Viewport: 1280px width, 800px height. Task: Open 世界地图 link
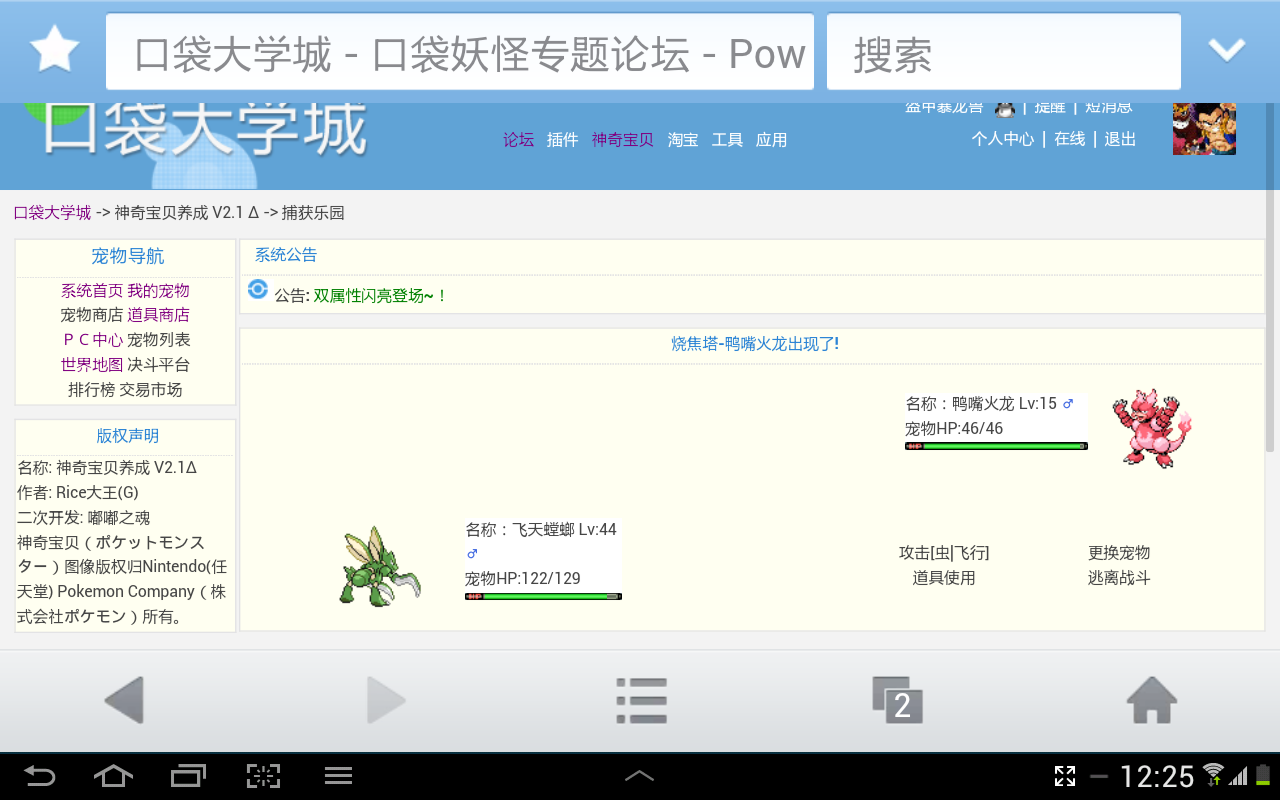click(x=92, y=365)
